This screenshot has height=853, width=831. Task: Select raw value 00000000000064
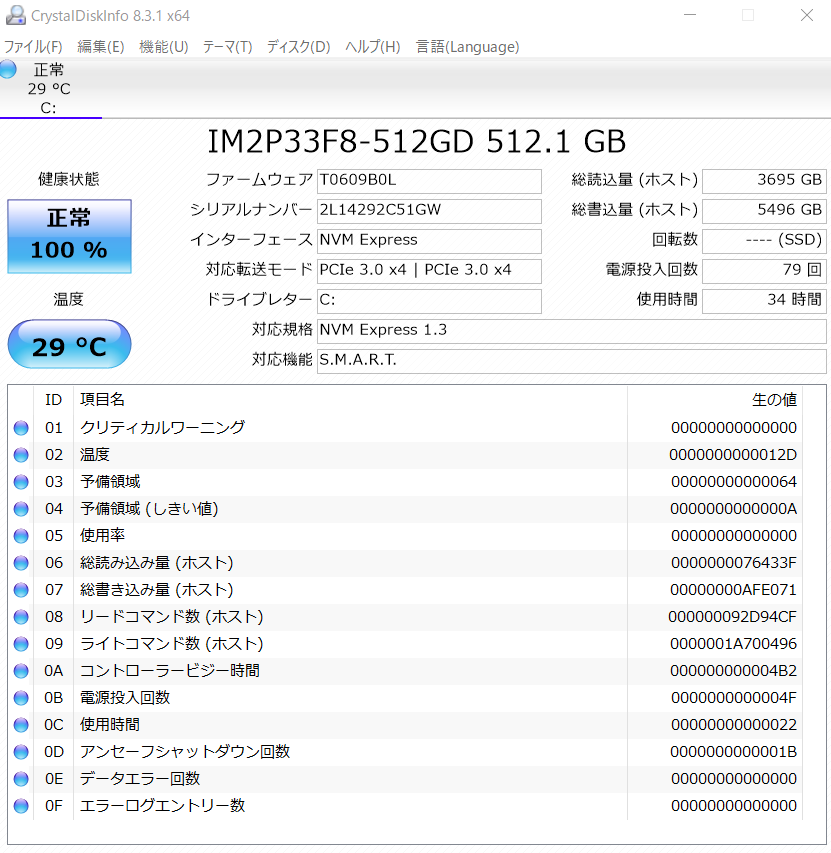[734, 482]
